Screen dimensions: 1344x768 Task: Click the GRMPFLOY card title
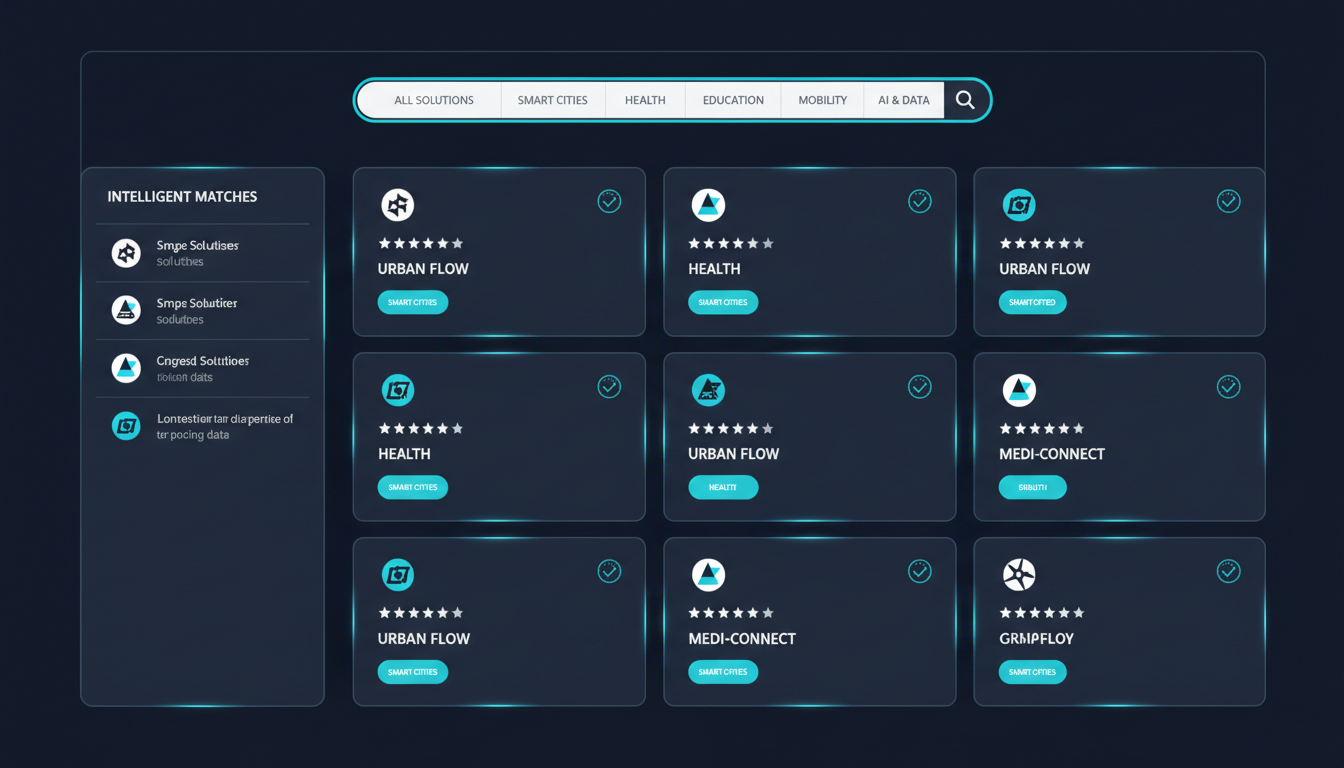(x=1036, y=639)
